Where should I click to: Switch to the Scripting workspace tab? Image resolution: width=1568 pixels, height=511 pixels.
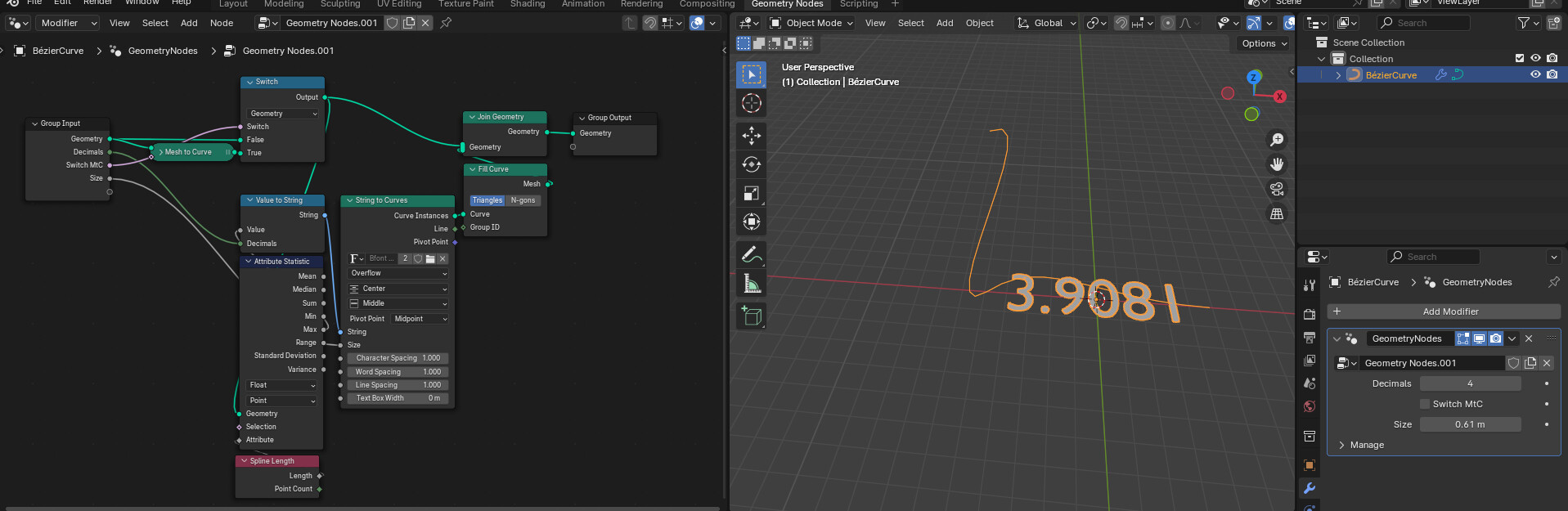click(x=859, y=4)
